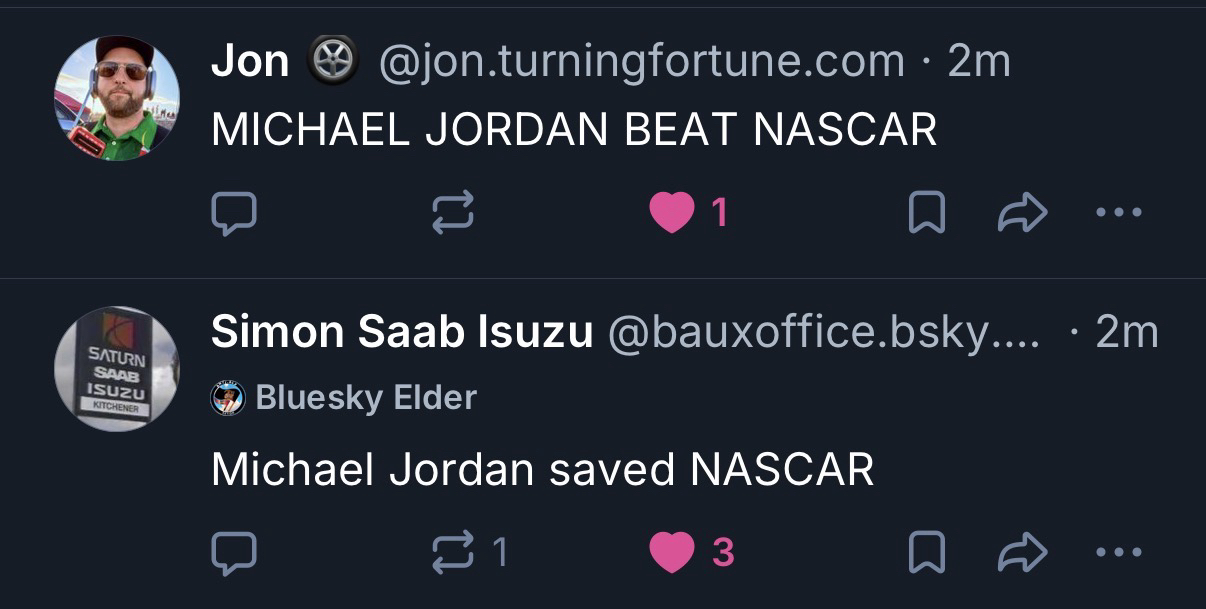Bookmark the Michael Jordan saved NASCAR post
Viewport: 1206px width, 609px height.
(x=926, y=552)
